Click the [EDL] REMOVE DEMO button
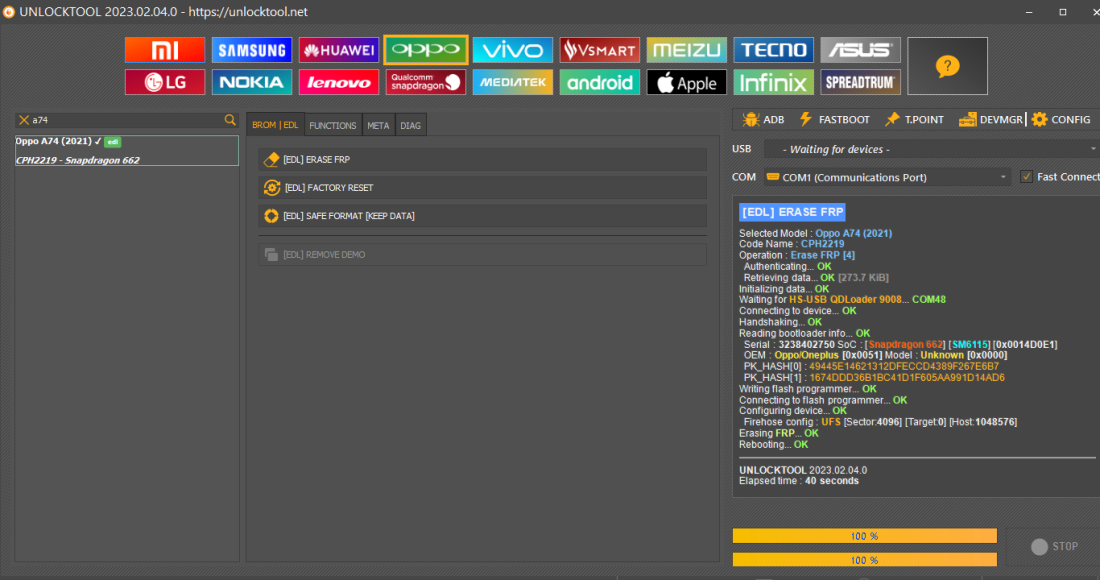This screenshot has height=580, width=1100. coord(483,255)
